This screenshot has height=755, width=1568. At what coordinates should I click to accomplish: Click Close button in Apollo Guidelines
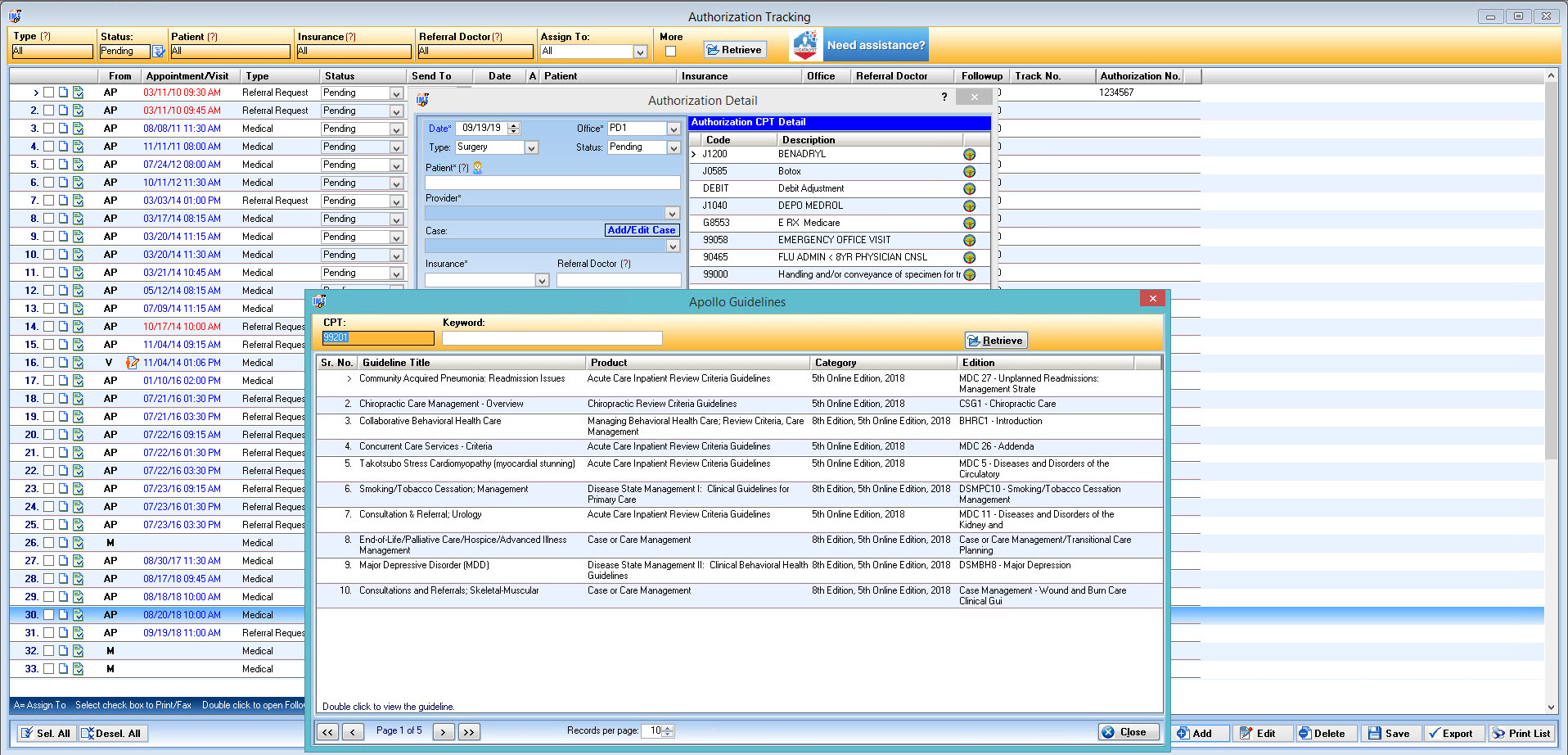pyautogui.click(x=1128, y=732)
